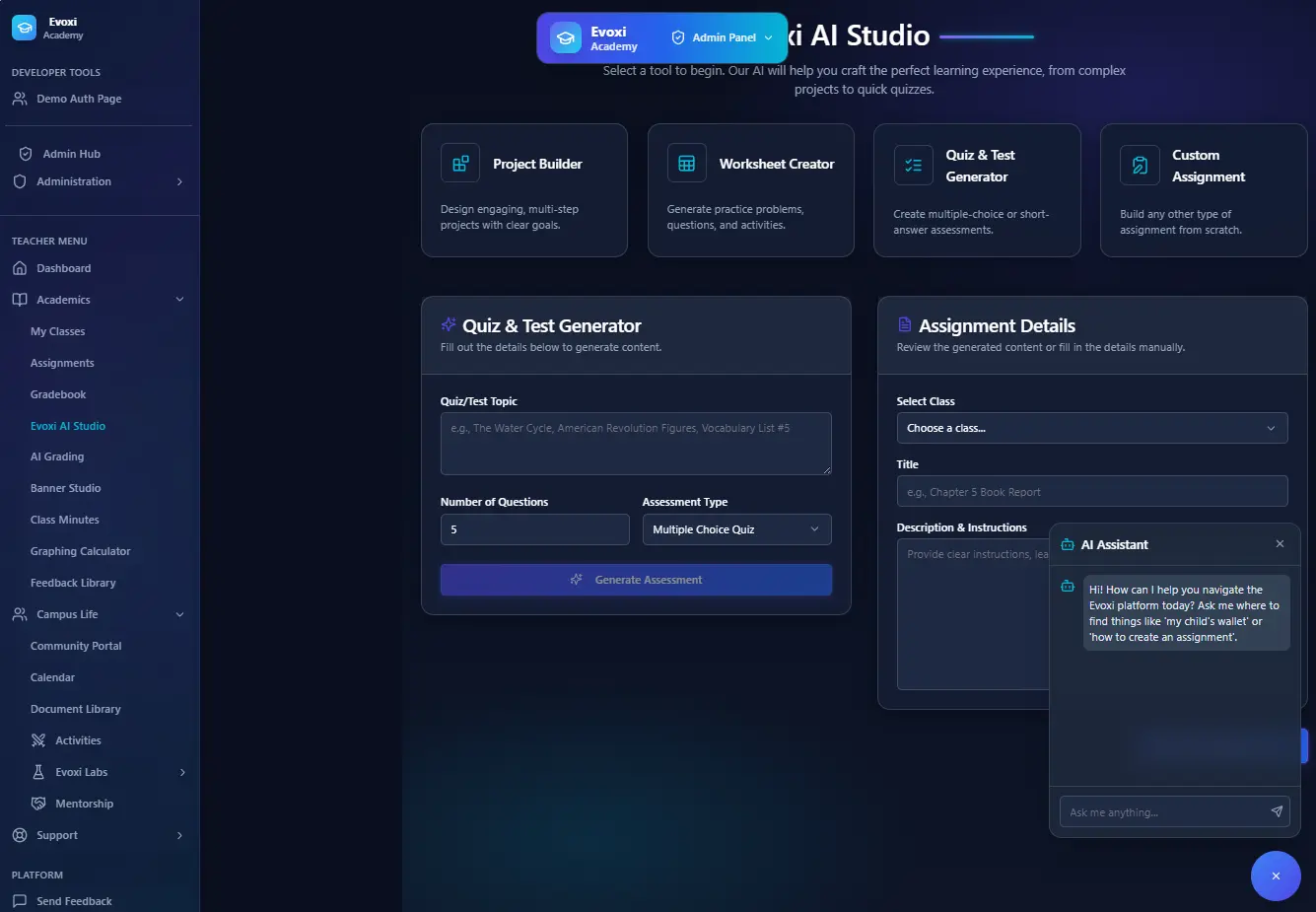Click the Dashboard home icon

(x=20, y=268)
